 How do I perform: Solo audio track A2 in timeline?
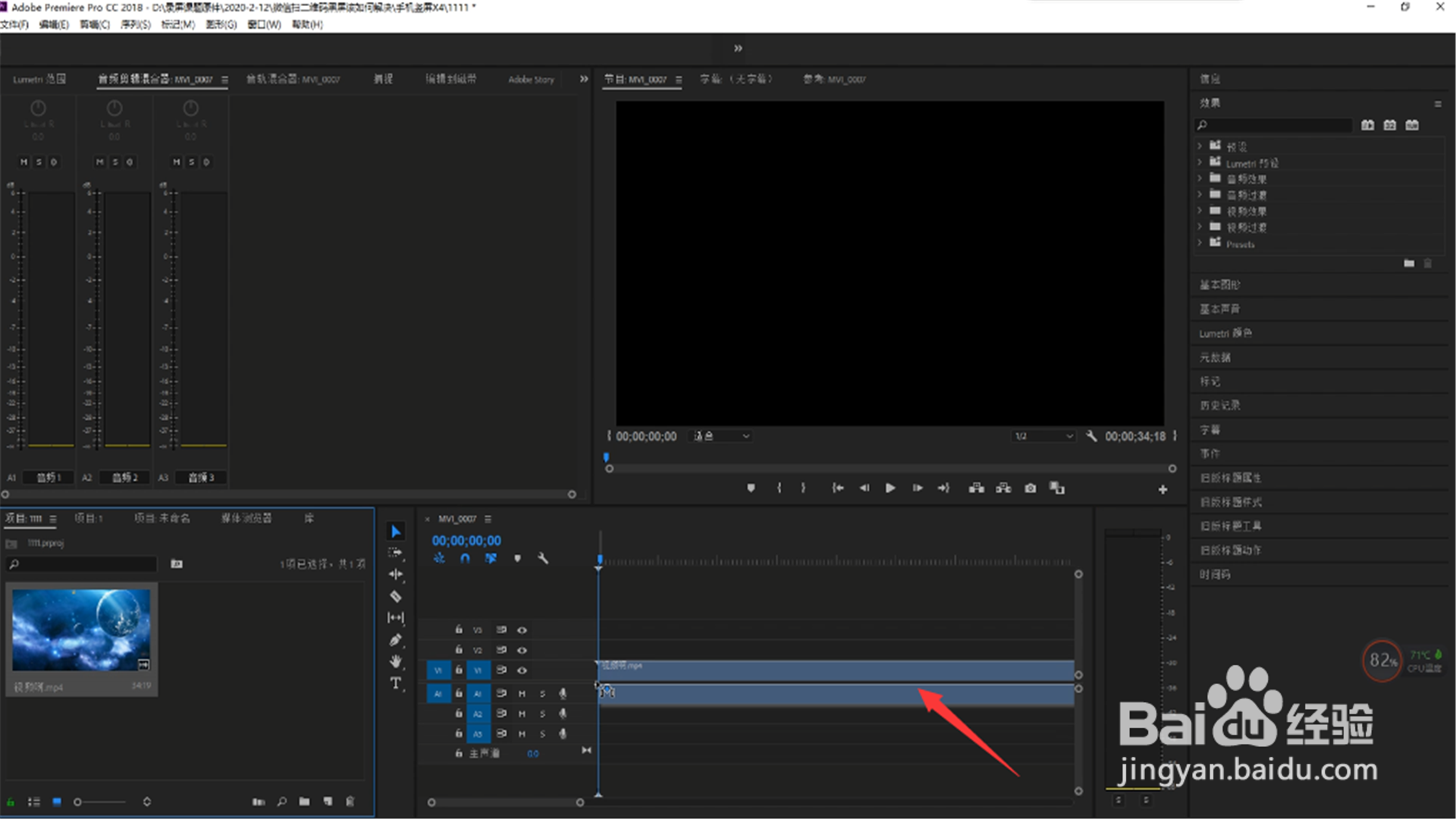pyautogui.click(x=542, y=714)
